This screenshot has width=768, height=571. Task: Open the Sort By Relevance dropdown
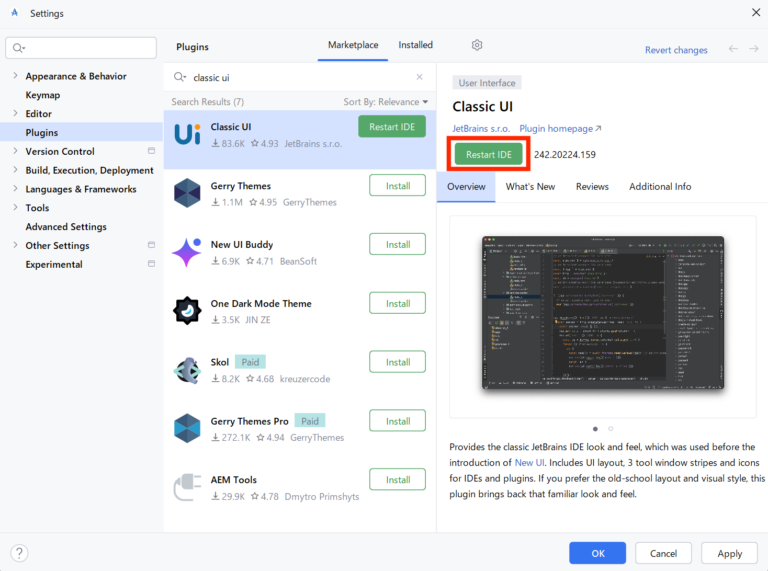(385, 102)
